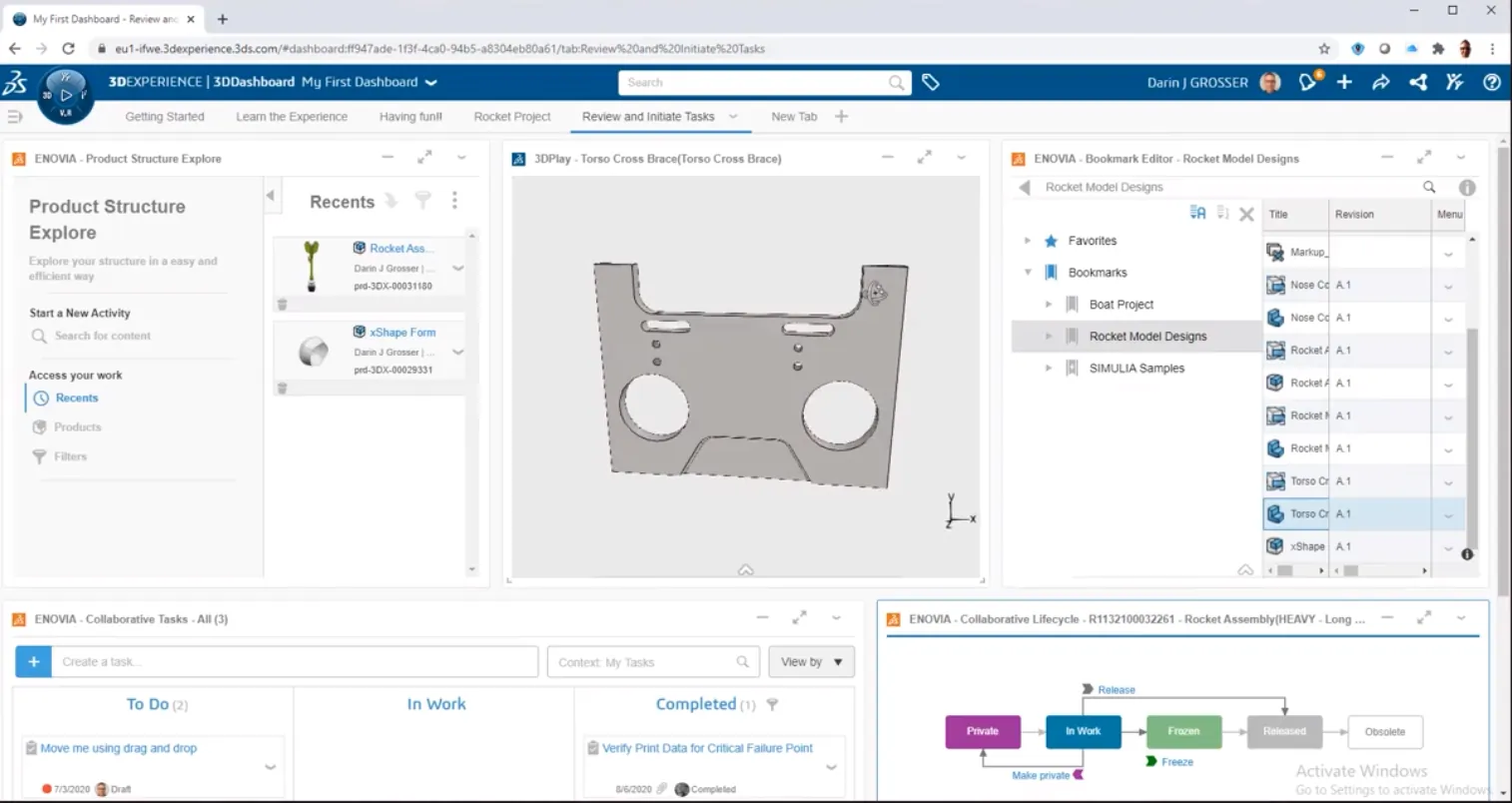The width and height of the screenshot is (1512, 803).
Task: Click the X icon in bookmark tree toolbar
Action: (1246, 214)
